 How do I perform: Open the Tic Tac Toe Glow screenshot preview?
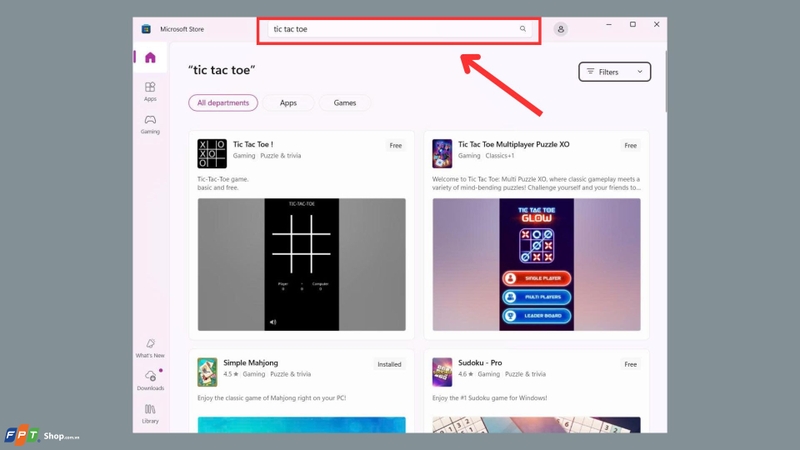[x=536, y=264]
